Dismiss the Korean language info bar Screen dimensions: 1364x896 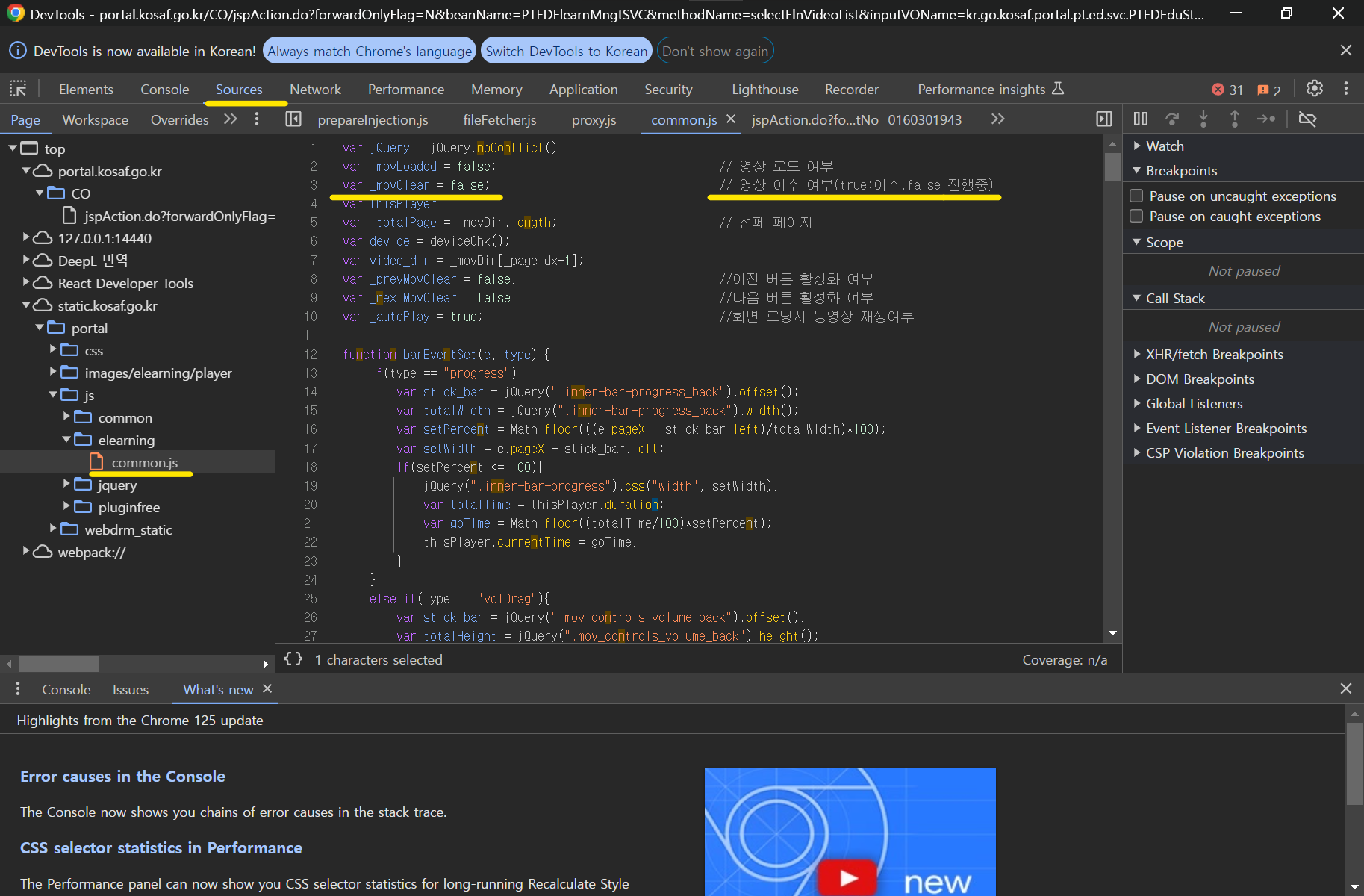pyautogui.click(x=1346, y=50)
